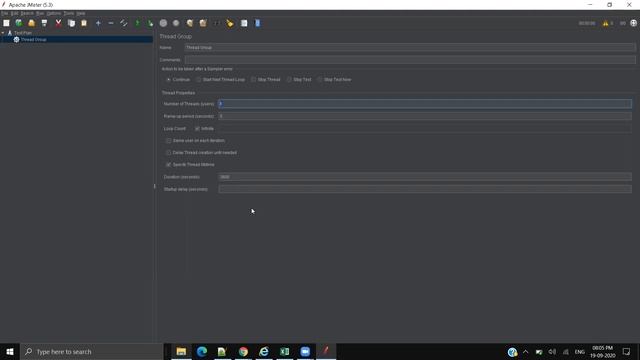
Task: Click the Clear results broom icon
Action: (x=190, y=23)
